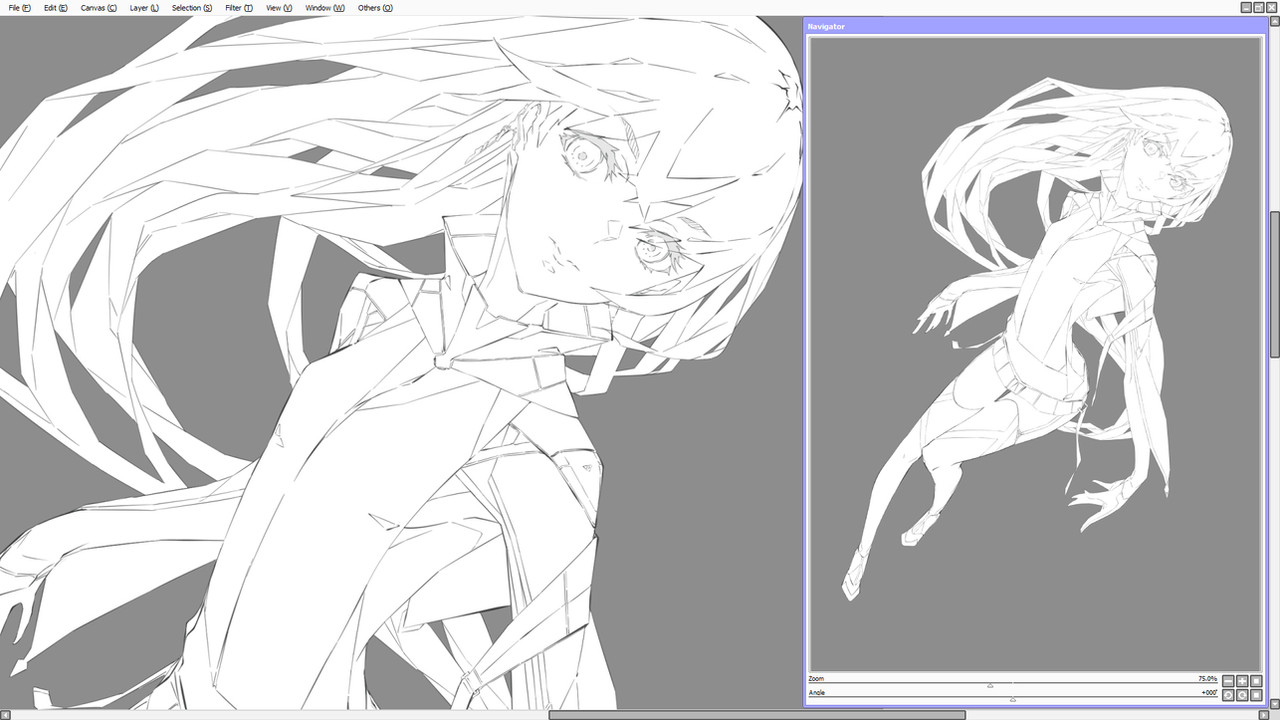Open the Window menu
The height and width of the screenshot is (720, 1280).
pyautogui.click(x=325, y=8)
